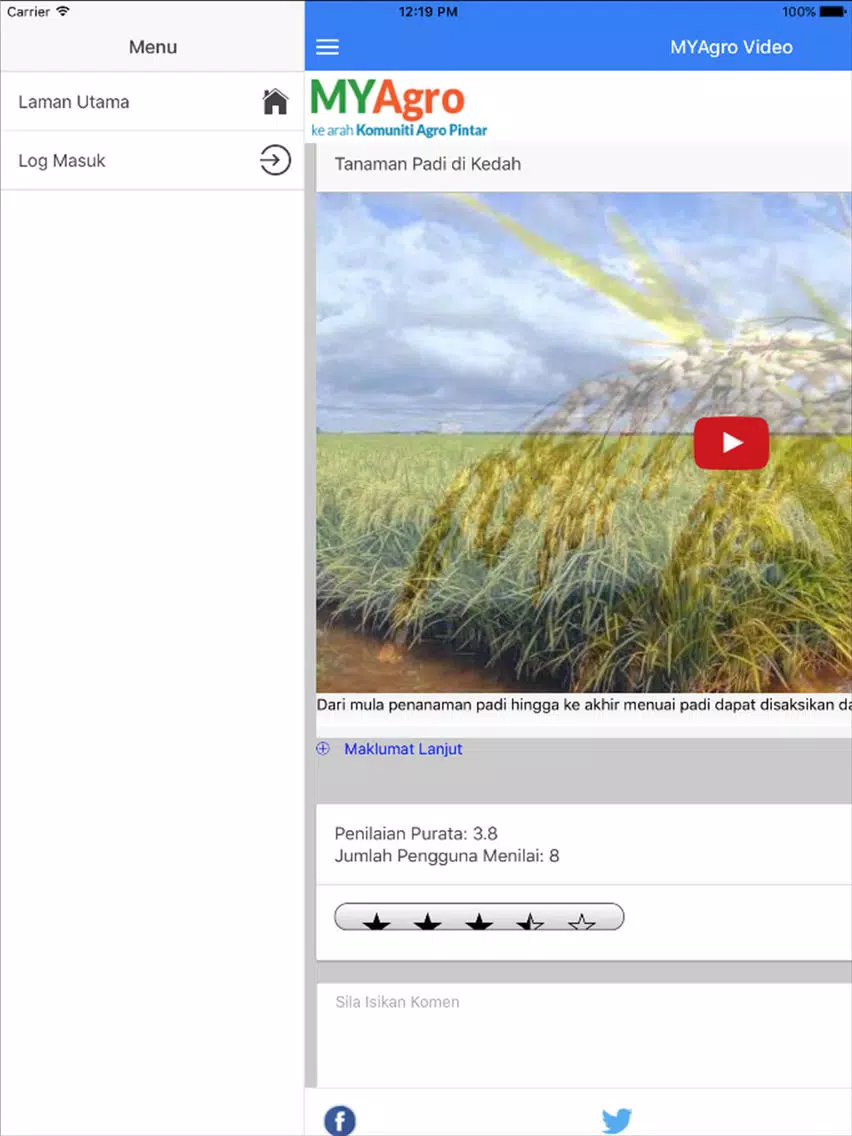The height and width of the screenshot is (1136, 852).
Task: Tap the Wi-Fi status icon
Action: pos(63,11)
